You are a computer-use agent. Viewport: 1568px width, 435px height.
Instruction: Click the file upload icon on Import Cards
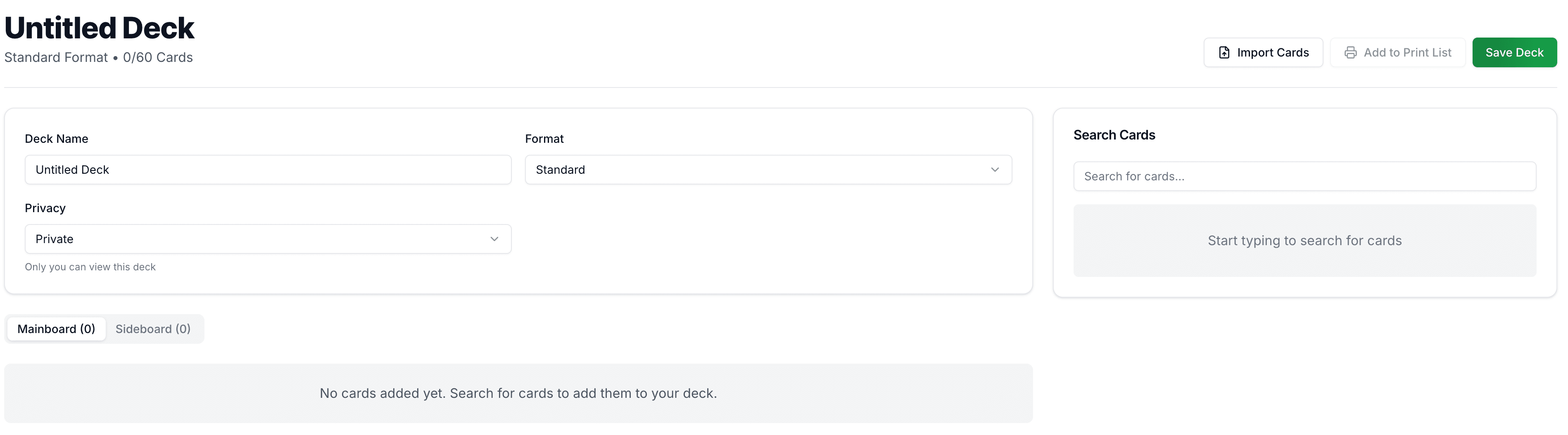1224,52
